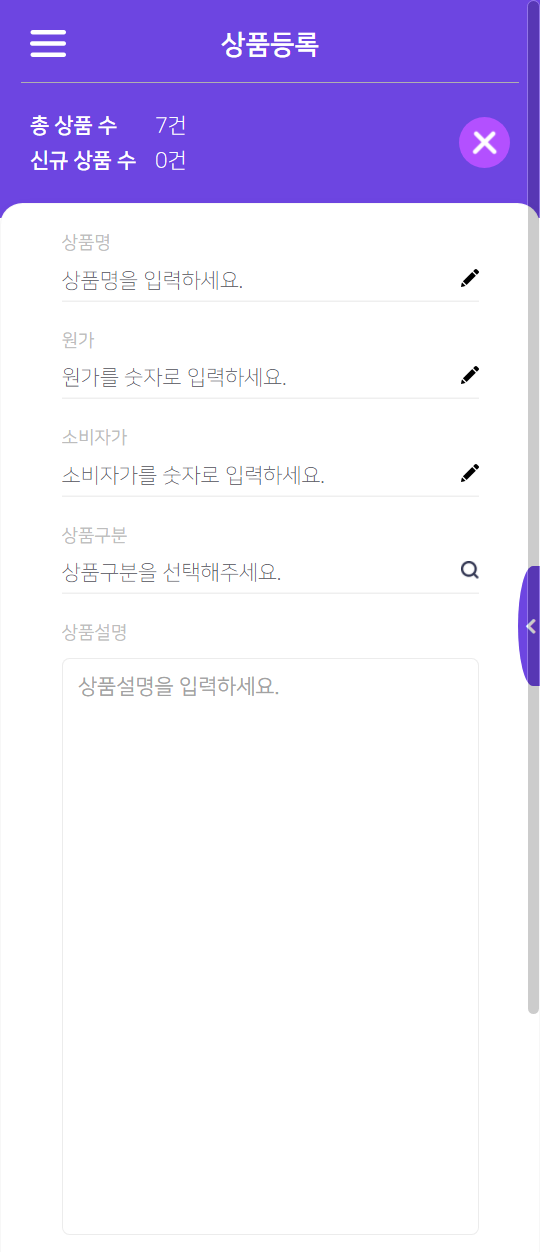Click pencil icon beside 소비자가 field

click(470, 472)
